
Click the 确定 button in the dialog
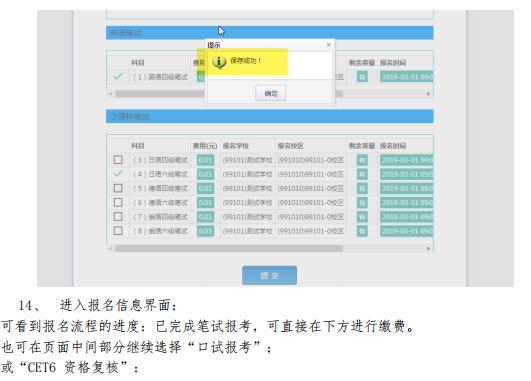[271, 93]
